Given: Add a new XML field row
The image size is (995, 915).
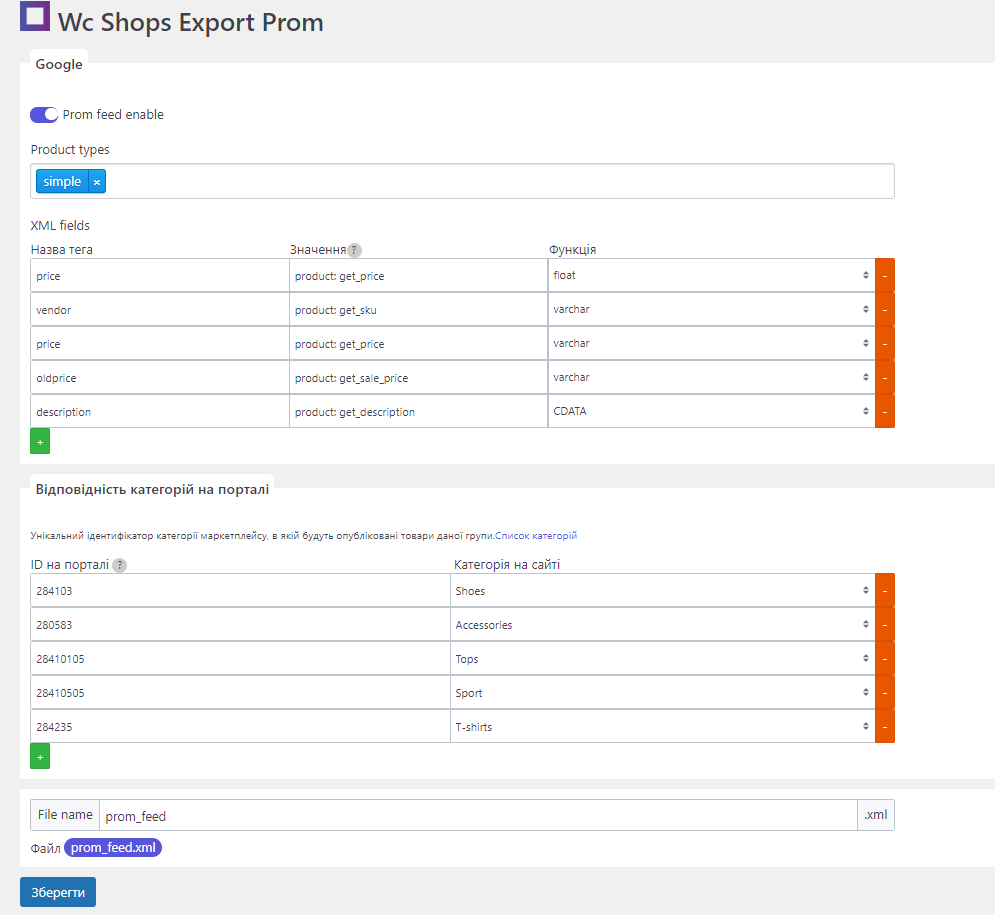Looking at the screenshot, I should 40,442.
